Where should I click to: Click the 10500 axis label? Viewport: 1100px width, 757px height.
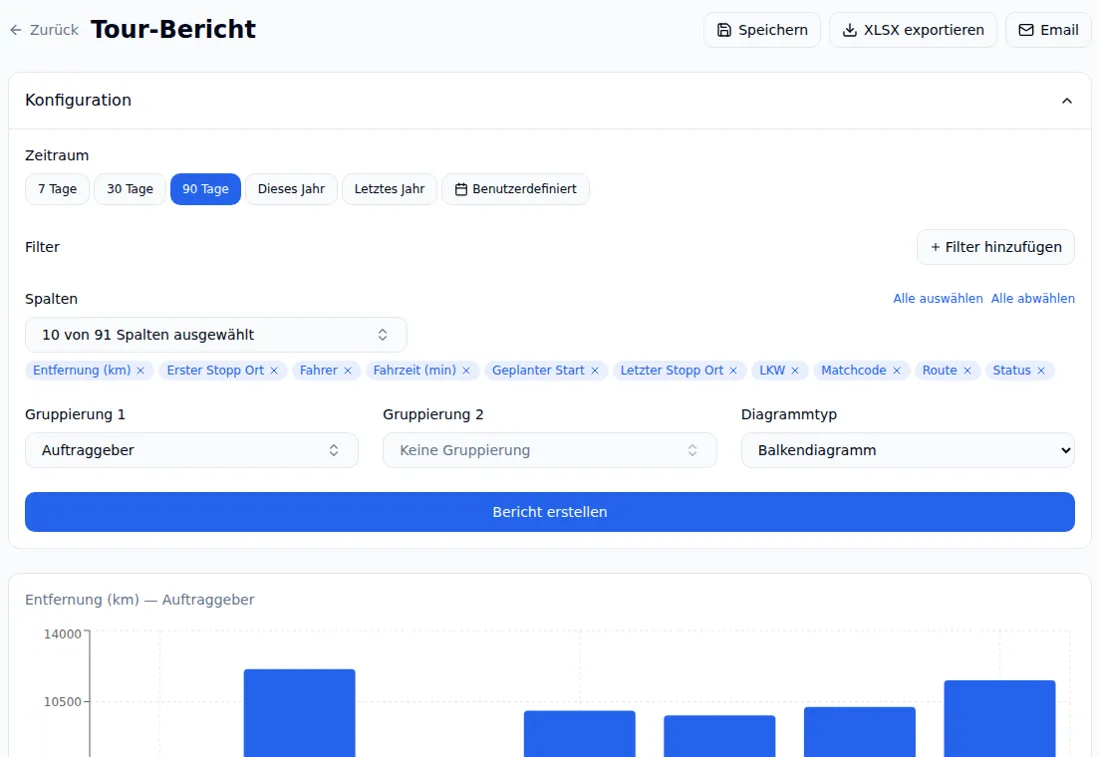[x=62, y=702]
